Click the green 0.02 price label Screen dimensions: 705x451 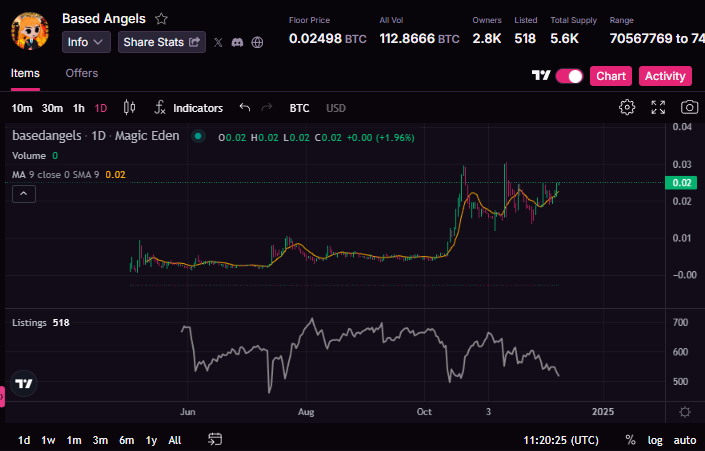[x=681, y=183]
